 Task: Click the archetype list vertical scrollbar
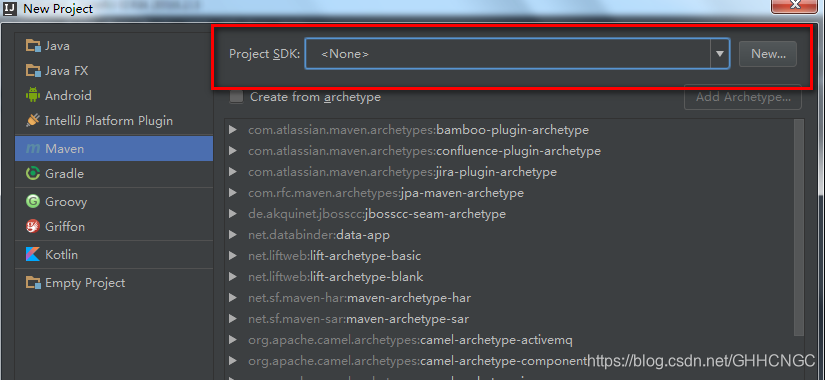click(799, 227)
